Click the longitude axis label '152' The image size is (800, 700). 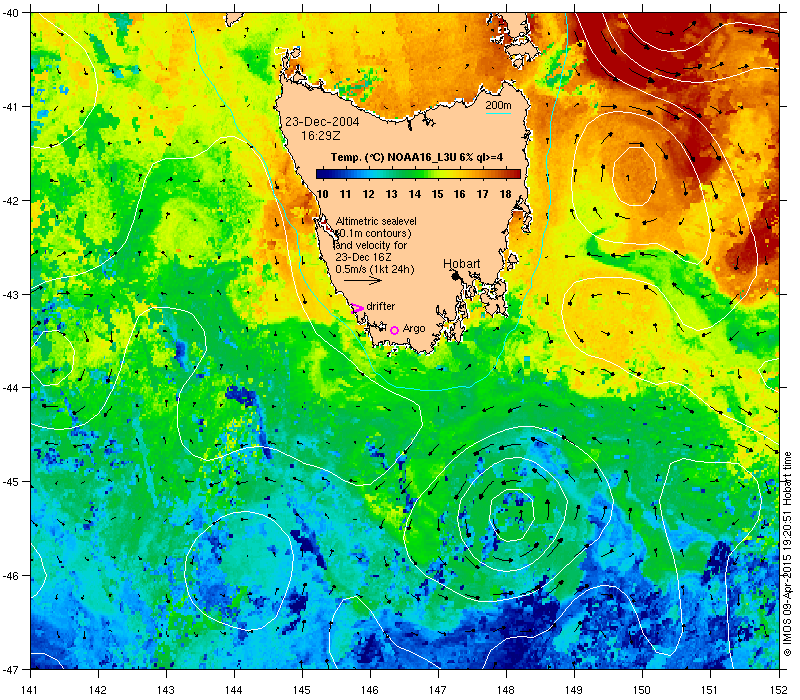(x=779, y=690)
